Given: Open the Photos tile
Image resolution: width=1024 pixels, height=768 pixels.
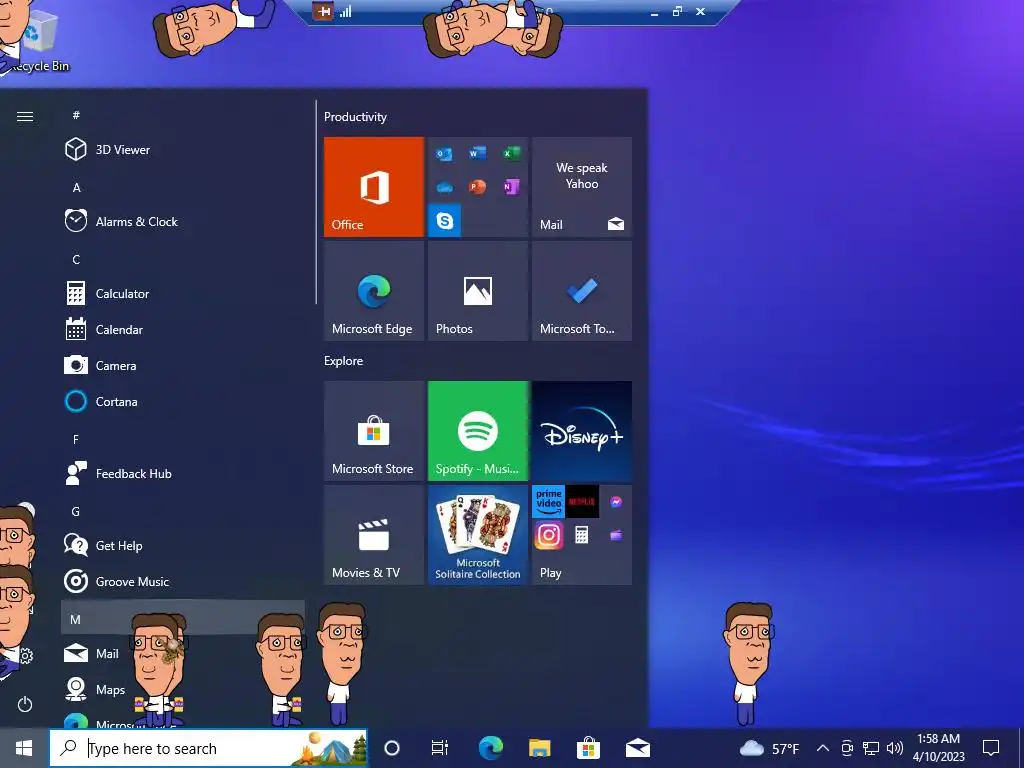Looking at the screenshot, I should pyautogui.click(x=478, y=291).
